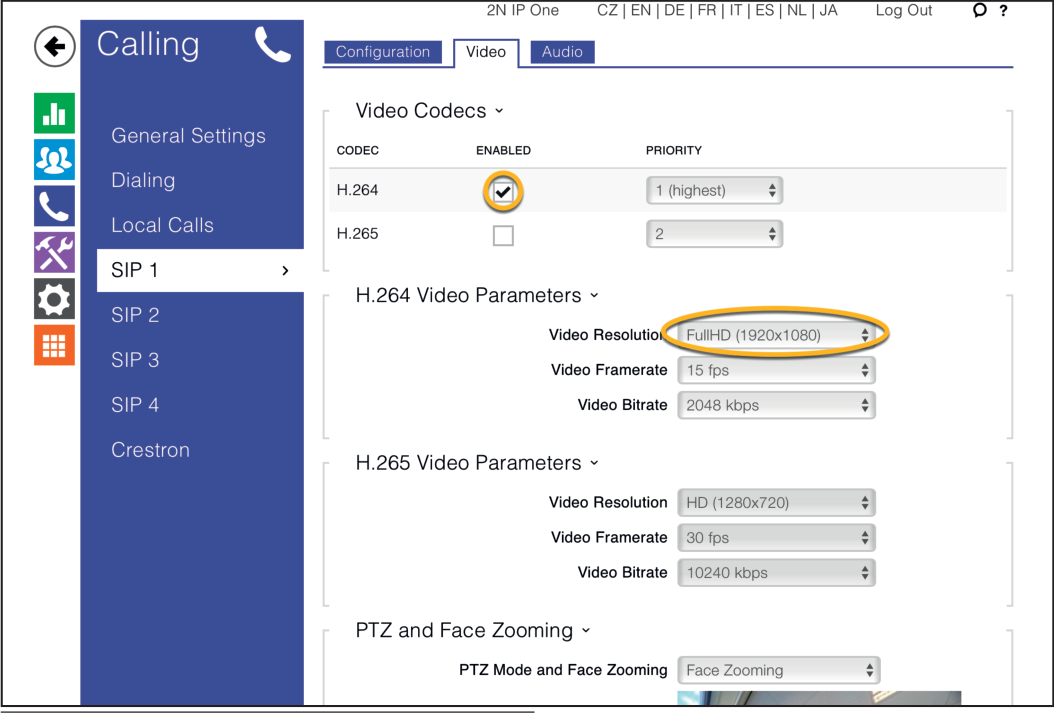Open the PTZ Mode and Face Zooming dropdown
This screenshot has width=1054, height=713.
pos(778,670)
